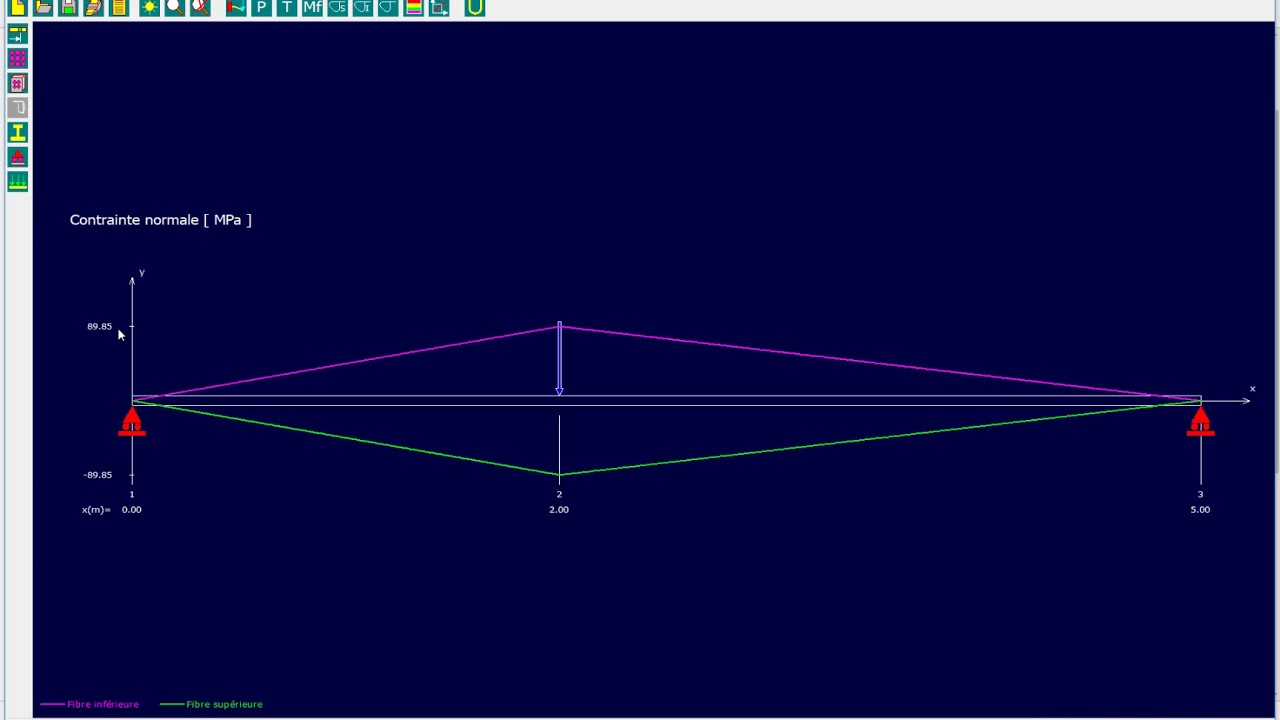Click the red support at node 1
The image size is (1280, 720).
(132, 421)
